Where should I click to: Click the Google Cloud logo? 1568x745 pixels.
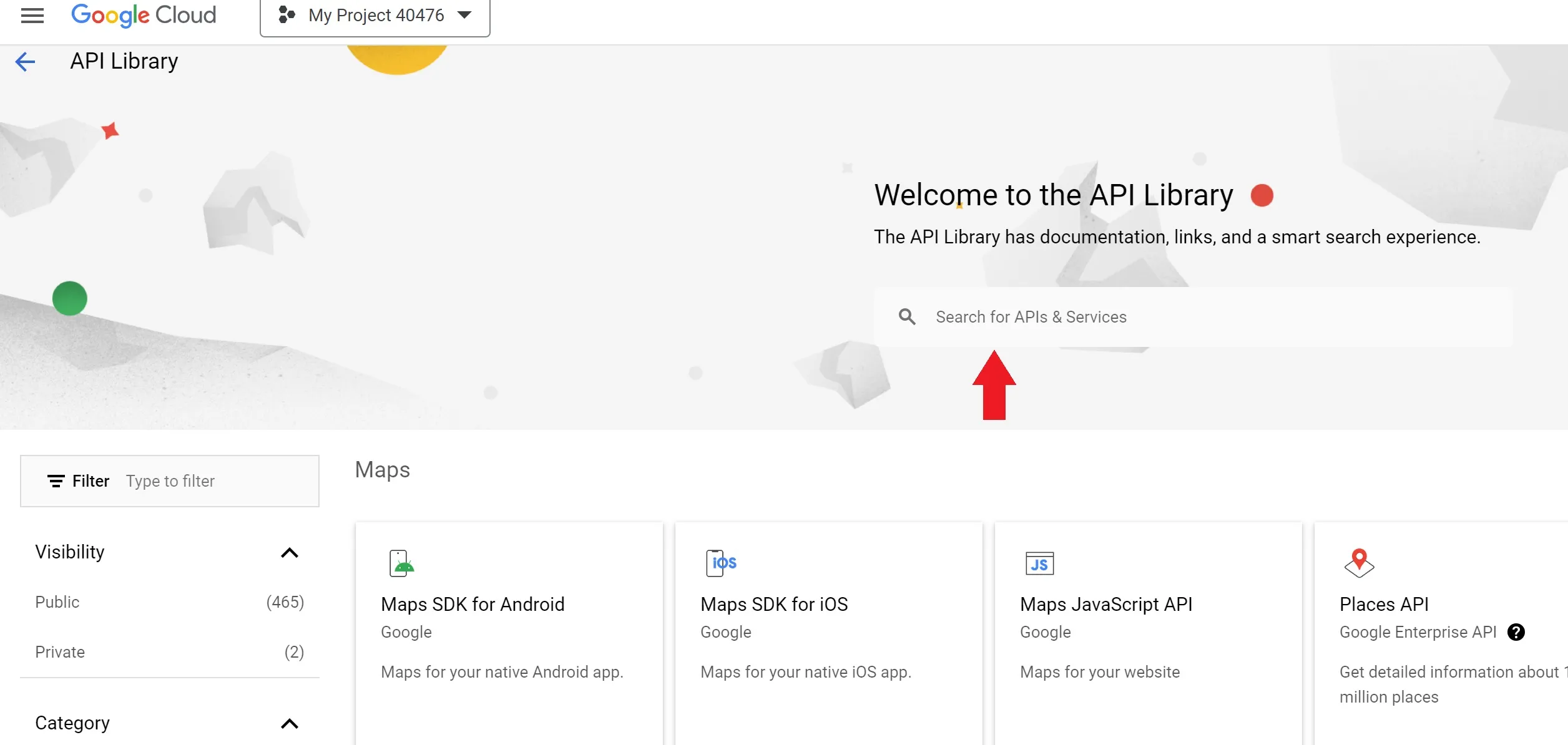point(144,15)
